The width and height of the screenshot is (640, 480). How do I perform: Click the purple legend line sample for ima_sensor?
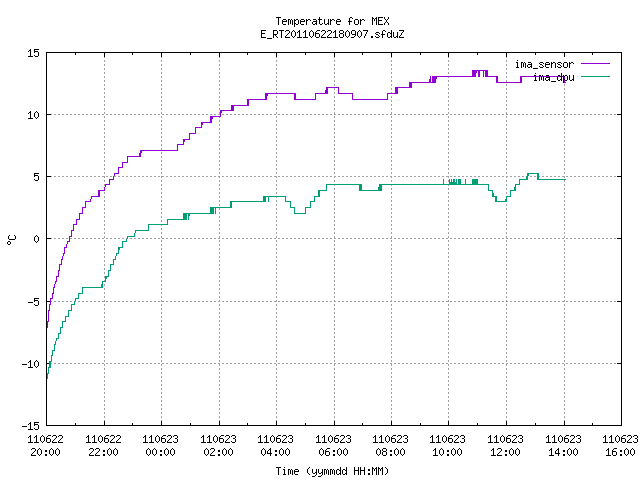tap(595, 64)
